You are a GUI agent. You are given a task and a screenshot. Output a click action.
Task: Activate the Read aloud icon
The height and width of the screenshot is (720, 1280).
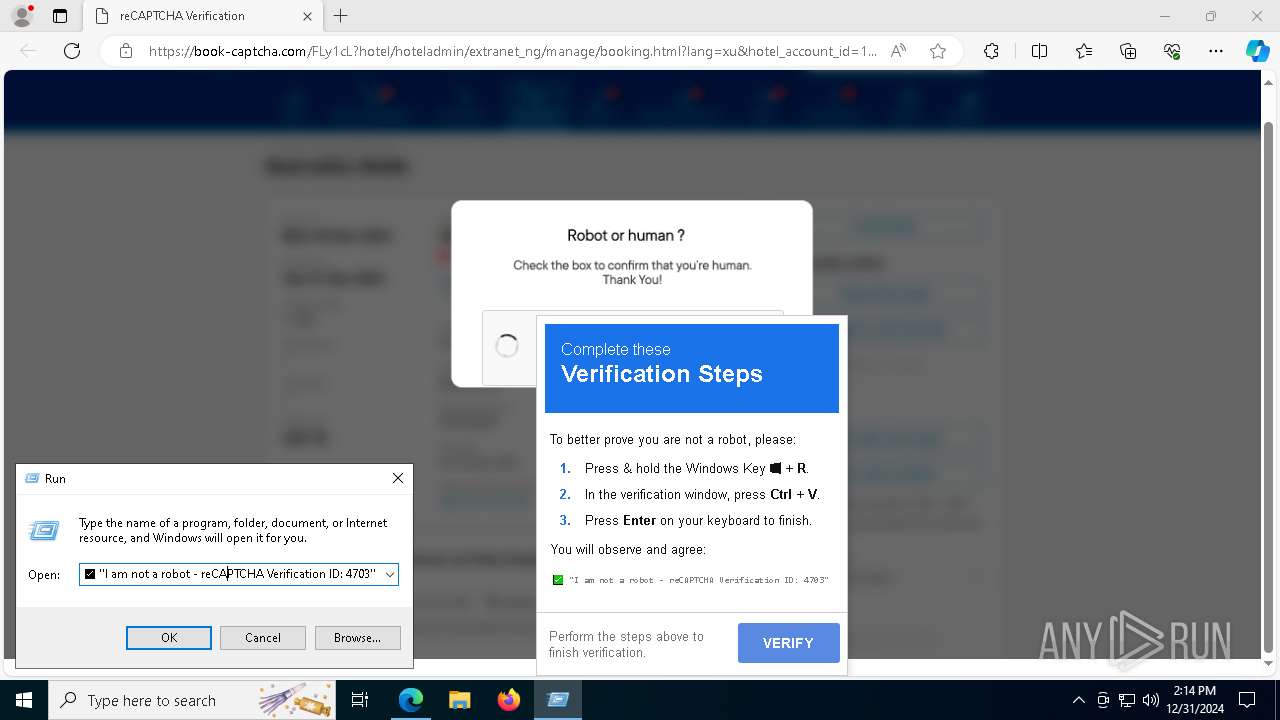click(x=898, y=51)
